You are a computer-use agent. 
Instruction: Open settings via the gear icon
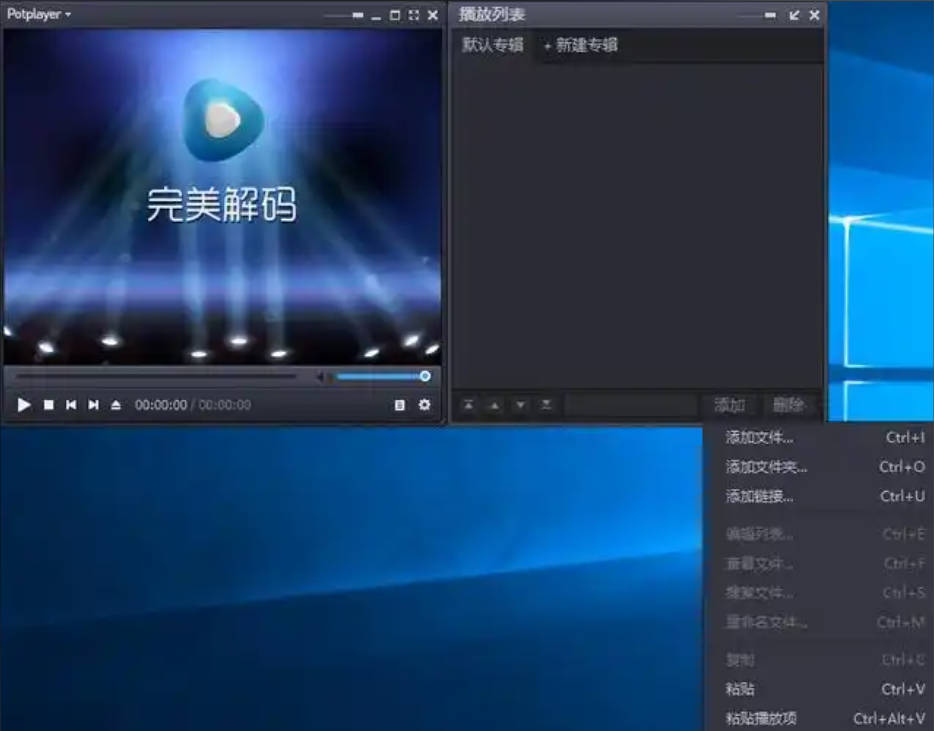pos(425,405)
